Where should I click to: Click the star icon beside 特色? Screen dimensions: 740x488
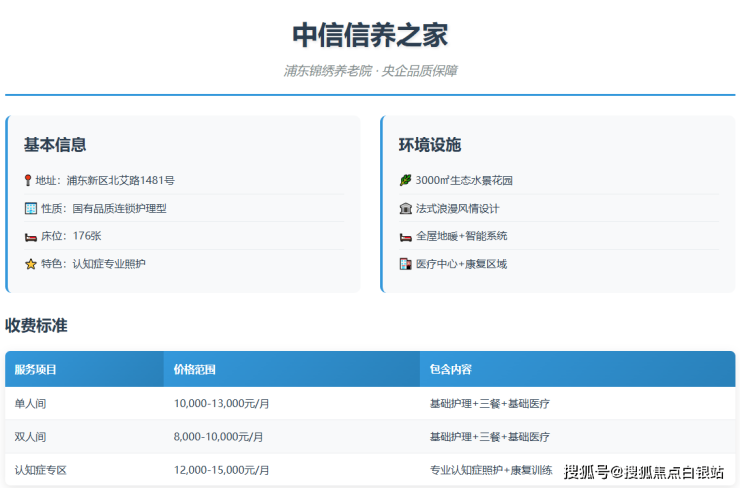30,264
